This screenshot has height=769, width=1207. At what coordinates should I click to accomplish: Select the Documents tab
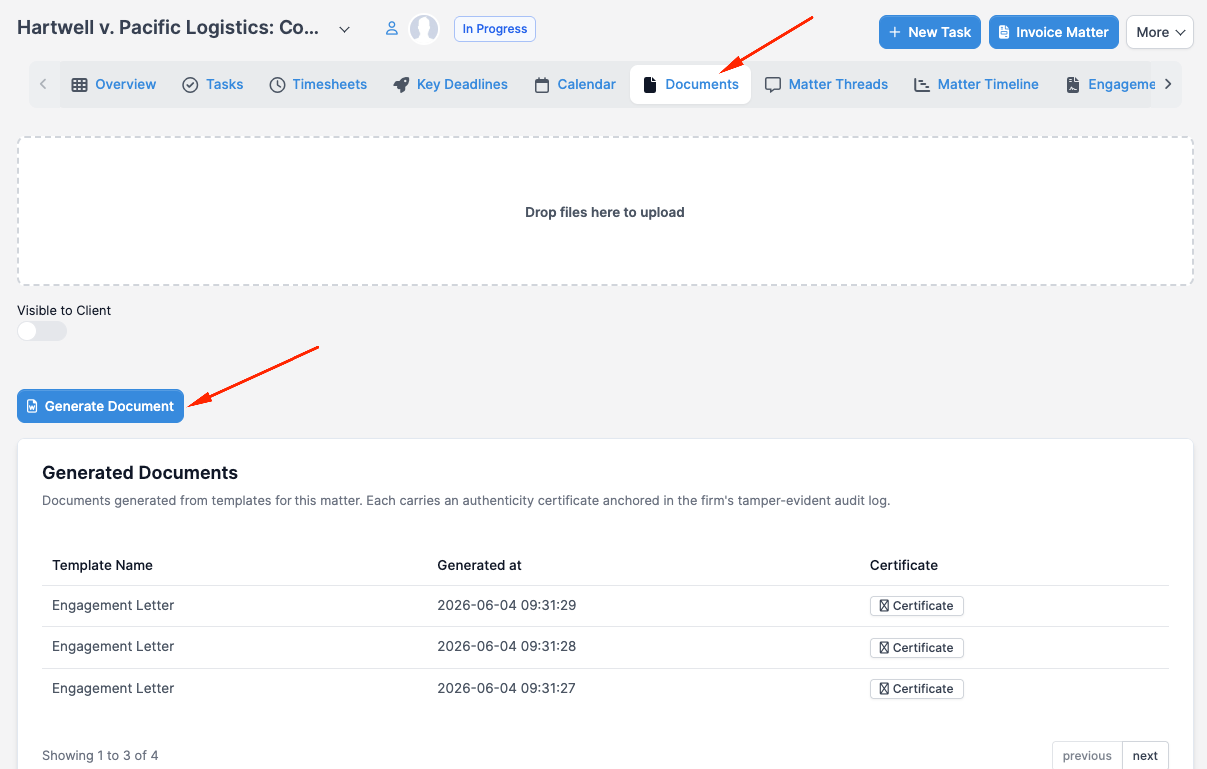tap(690, 85)
